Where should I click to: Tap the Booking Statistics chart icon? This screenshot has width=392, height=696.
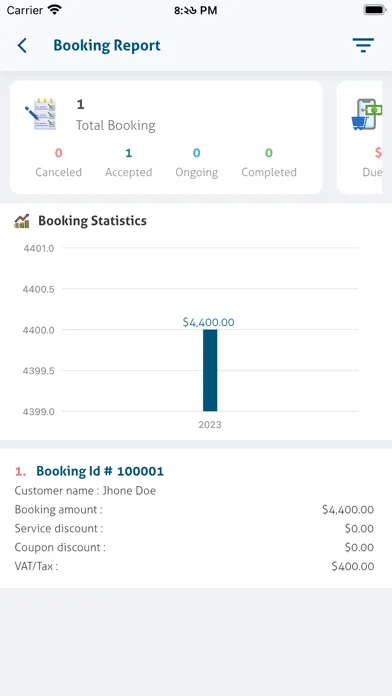pyautogui.click(x=22, y=221)
